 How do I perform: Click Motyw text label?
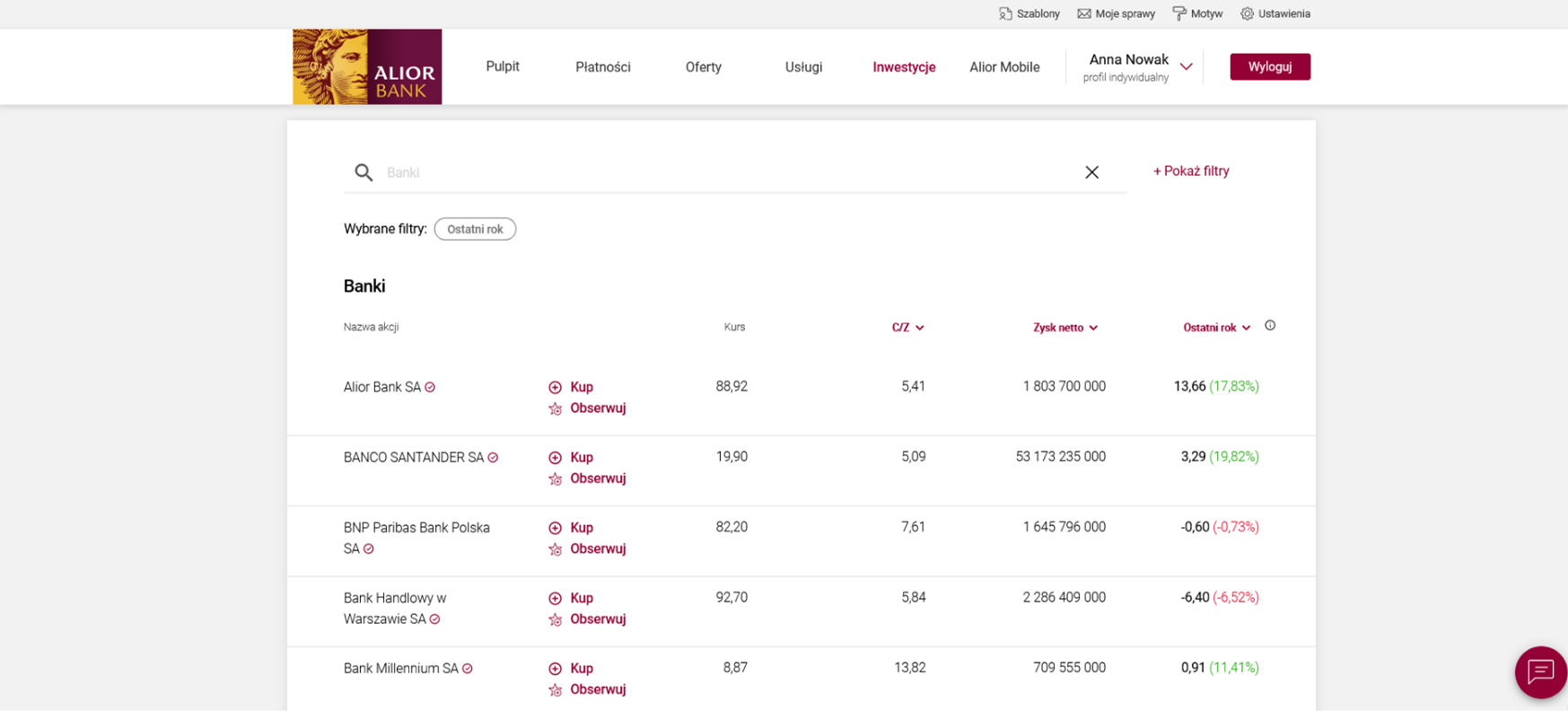click(1207, 13)
